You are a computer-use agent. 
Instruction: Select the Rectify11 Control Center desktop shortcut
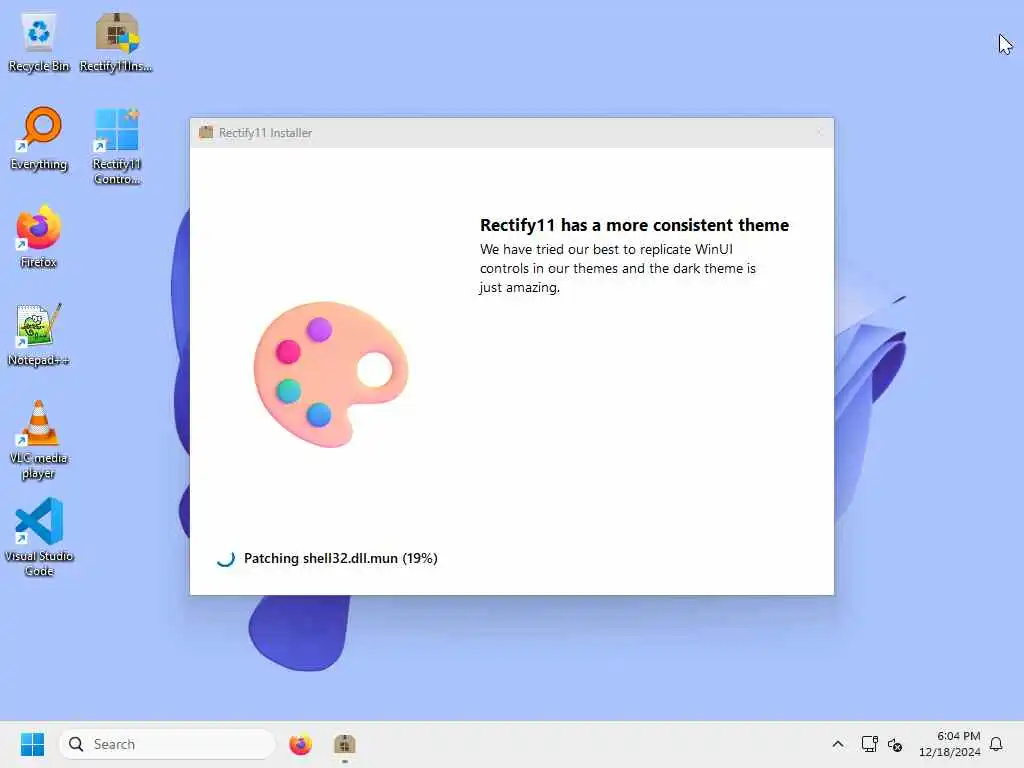click(116, 146)
